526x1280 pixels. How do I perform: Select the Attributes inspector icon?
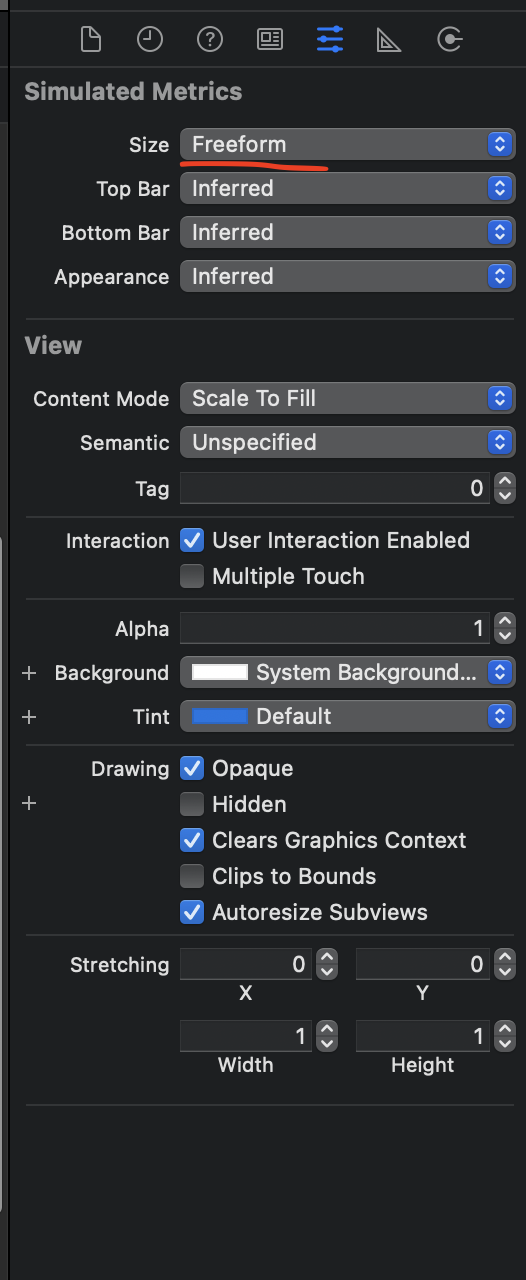(x=330, y=39)
